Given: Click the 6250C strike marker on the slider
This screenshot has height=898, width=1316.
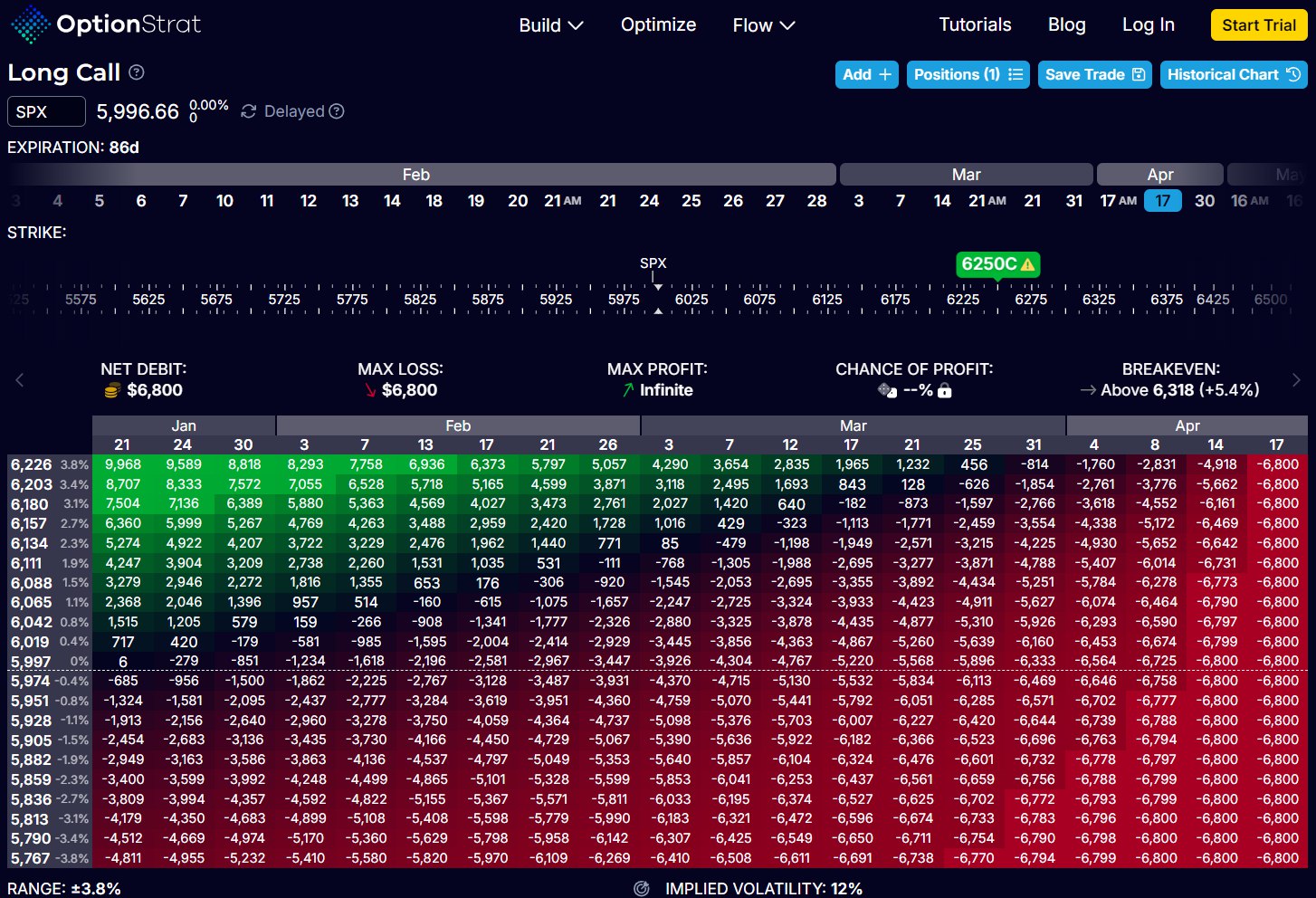Looking at the screenshot, I should [x=989, y=264].
